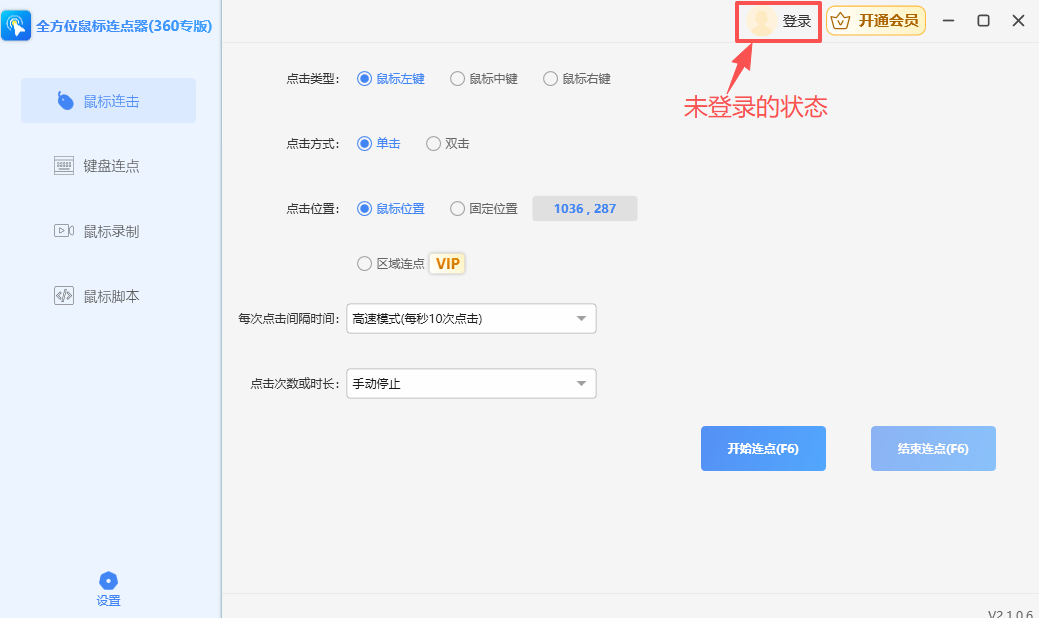Switch to 鼠标录制 mouse recording
Screen dimensions: 1039x618
click(x=108, y=230)
